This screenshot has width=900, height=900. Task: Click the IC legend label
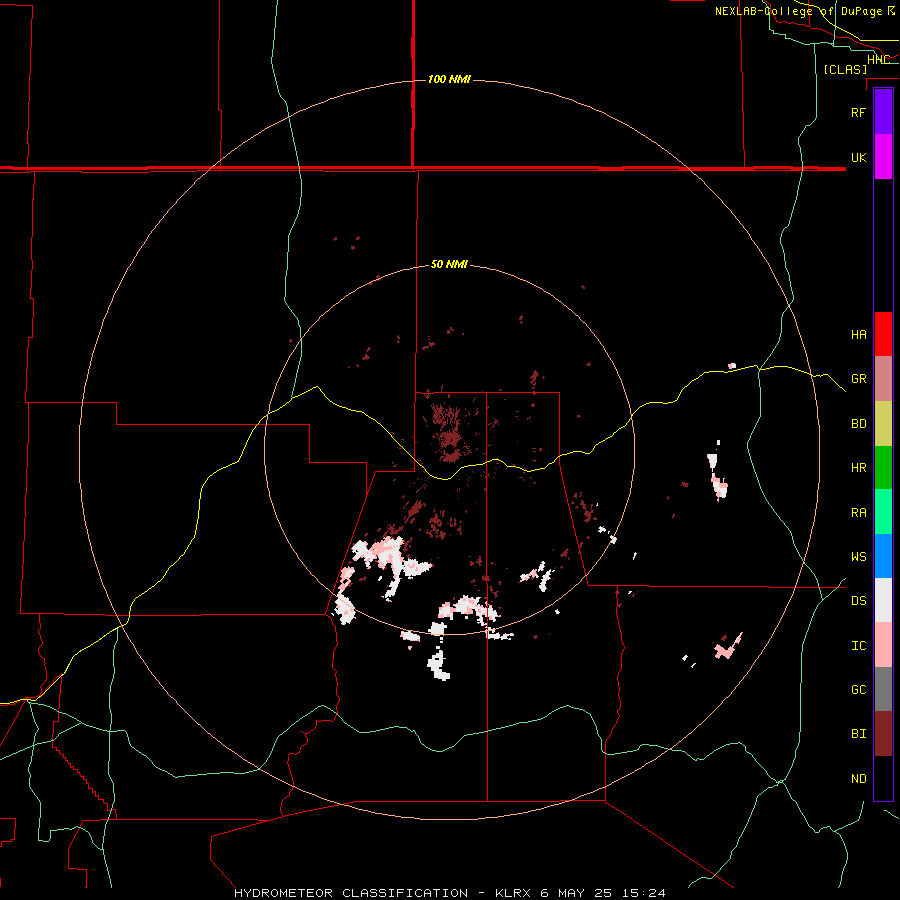coord(858,646)
